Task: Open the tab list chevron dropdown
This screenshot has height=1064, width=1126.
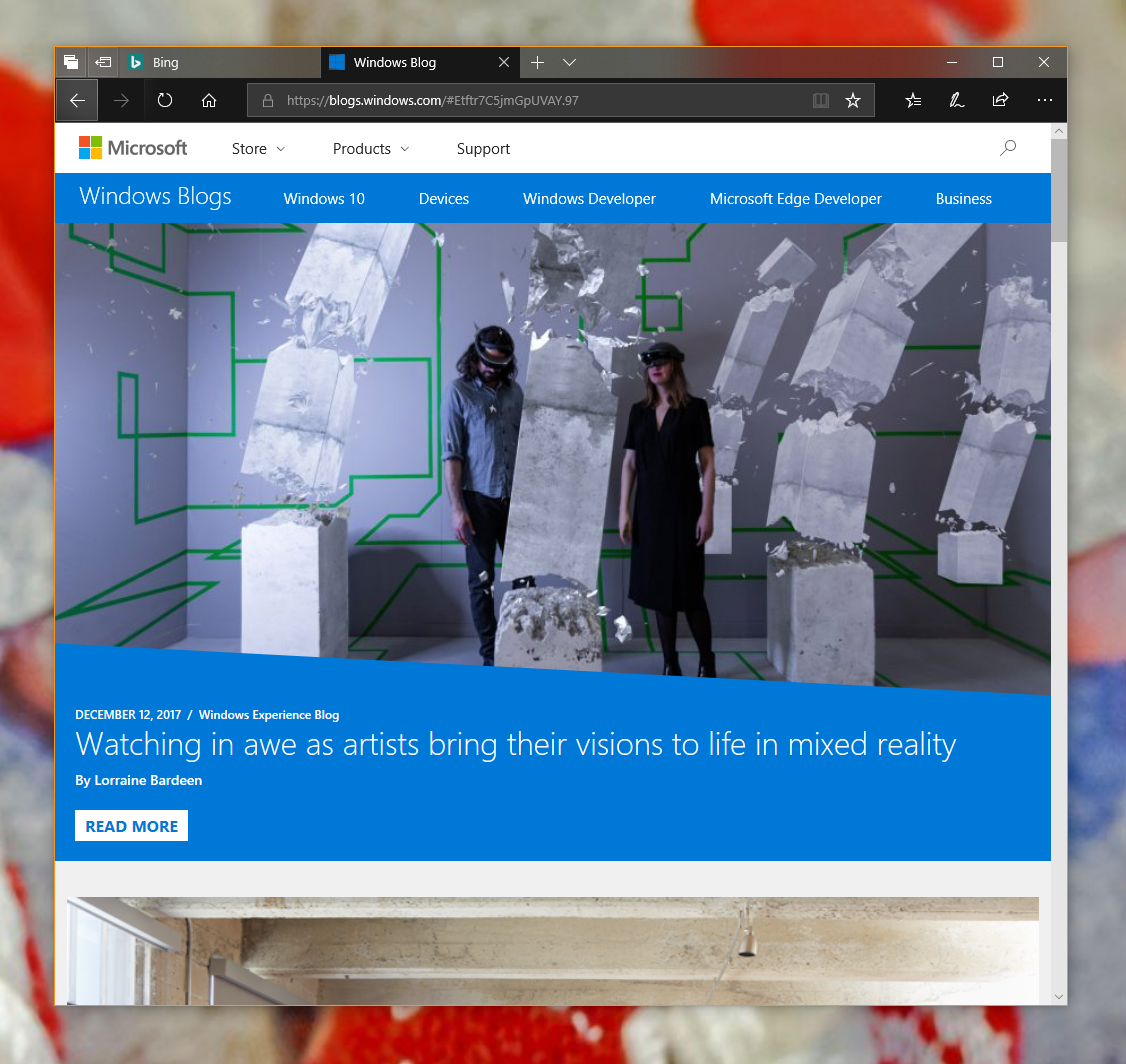Action: (569, 62)
